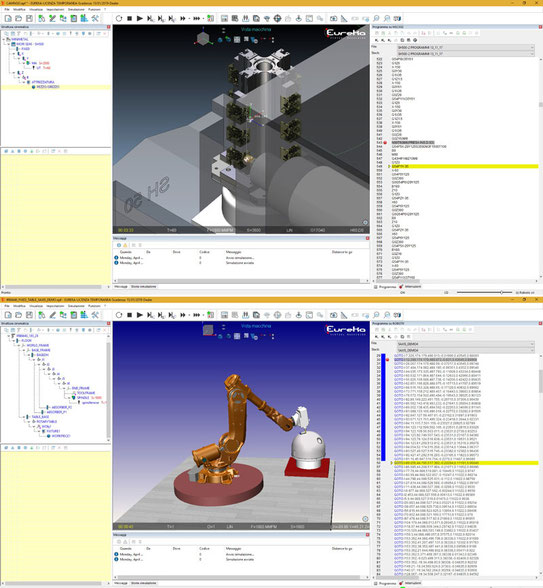Click the triple-arrow skip icon in bottom window
The height and width of the screenshot is (588, 543).
click(x=196, y=315)
